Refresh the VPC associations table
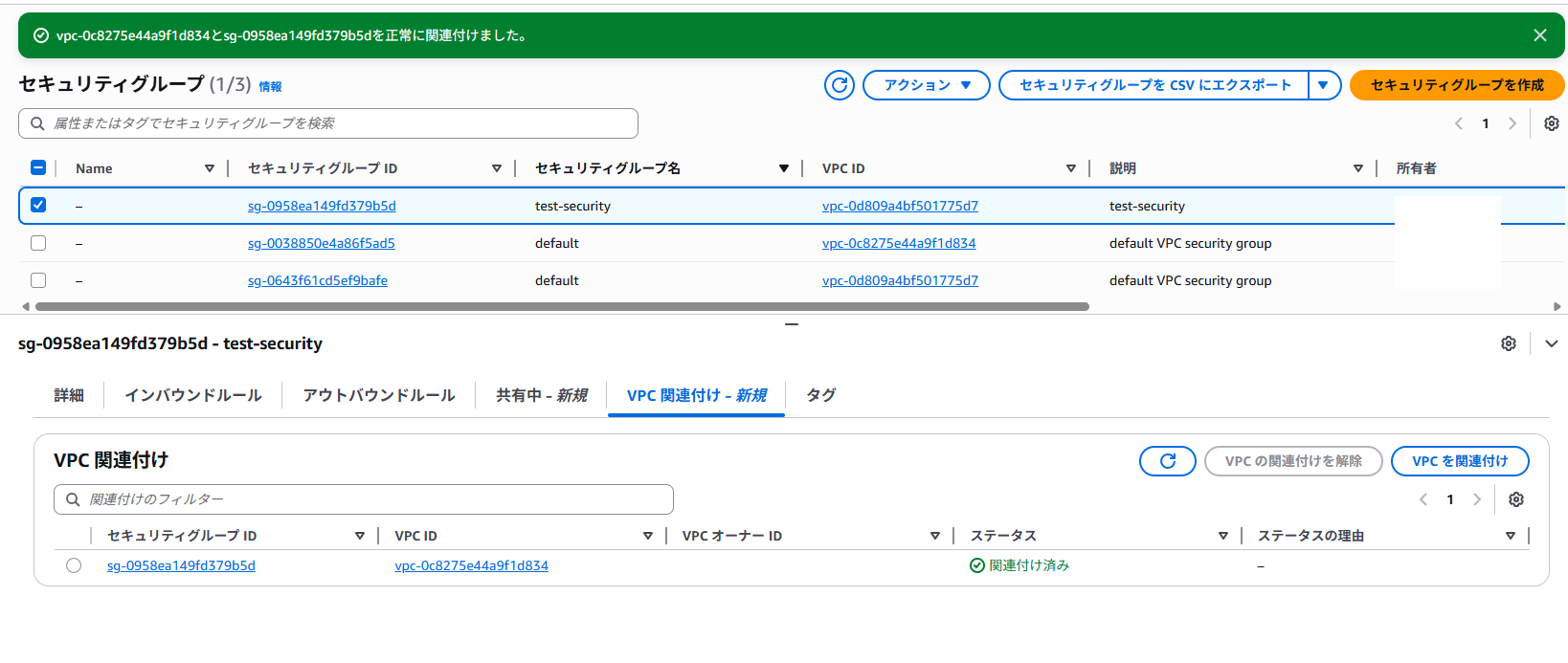 click(x=1167, y=461)
